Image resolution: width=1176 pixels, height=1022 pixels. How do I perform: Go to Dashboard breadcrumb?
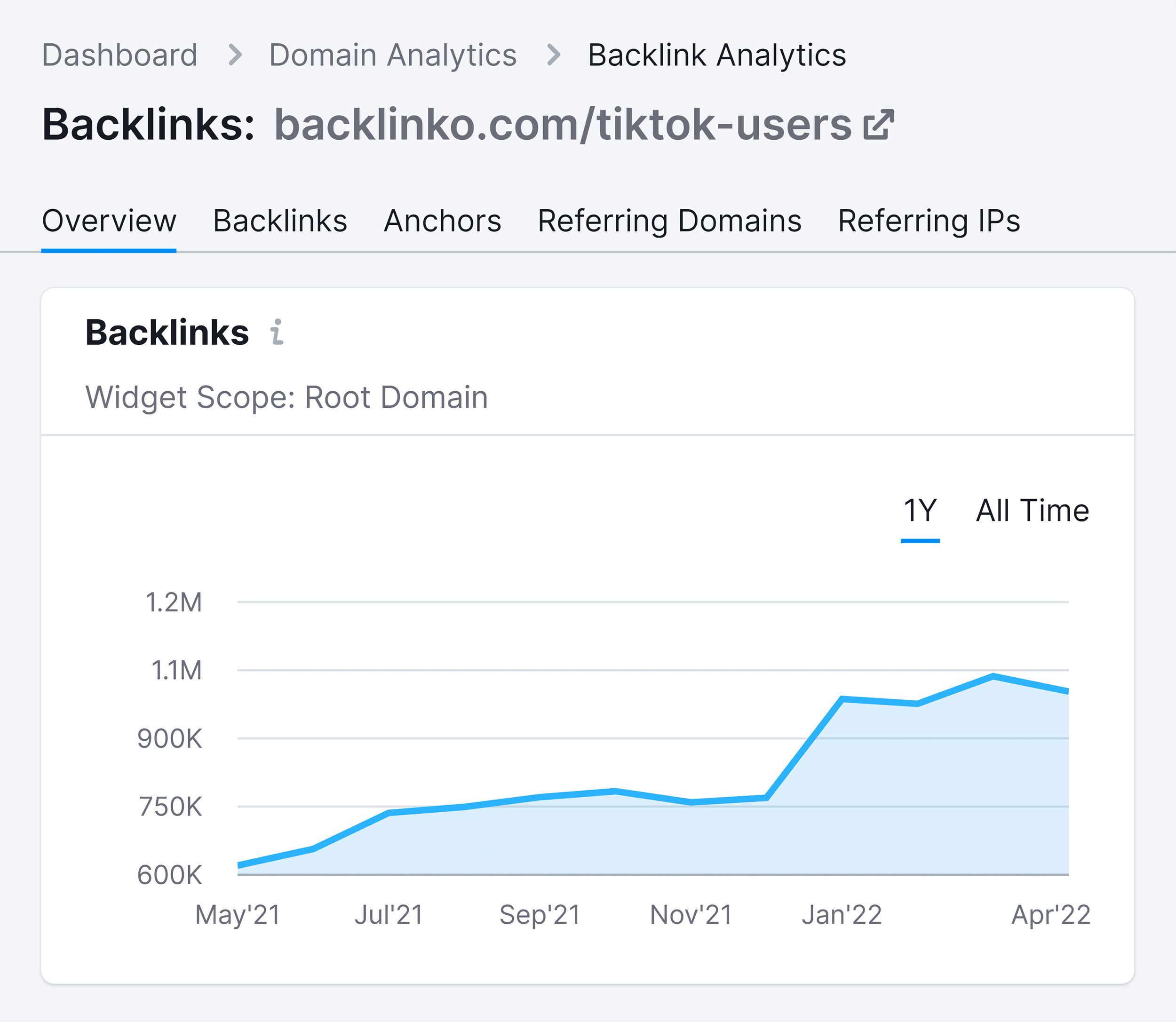coord(120,55)
